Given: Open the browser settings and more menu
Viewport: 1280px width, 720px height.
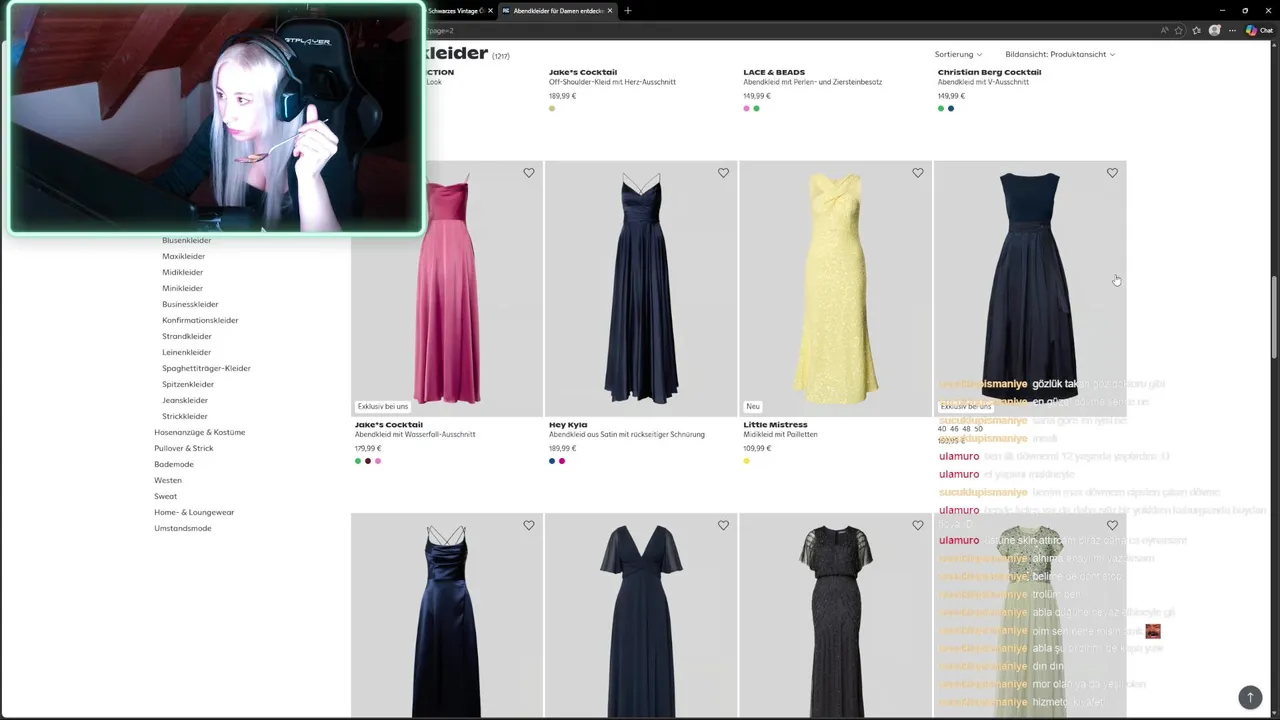Looking at the screenshot, I should coord(1231,30).
